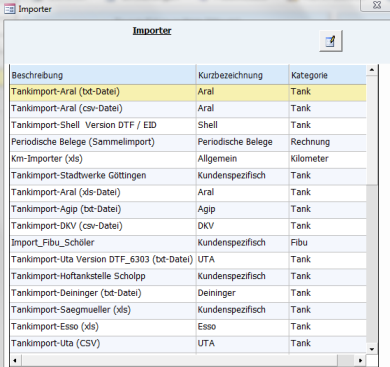The height and width of the screenshot is (367, 390).
Task: Select the Km-Importer (xls) entry
Action: pyautogui.click(x=188, y=159)
